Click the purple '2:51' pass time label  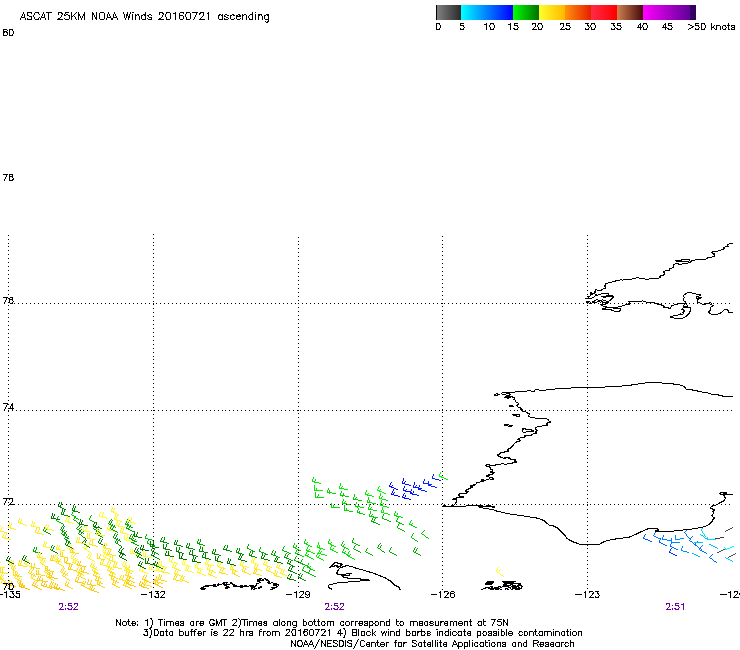(x=675, y=607)
